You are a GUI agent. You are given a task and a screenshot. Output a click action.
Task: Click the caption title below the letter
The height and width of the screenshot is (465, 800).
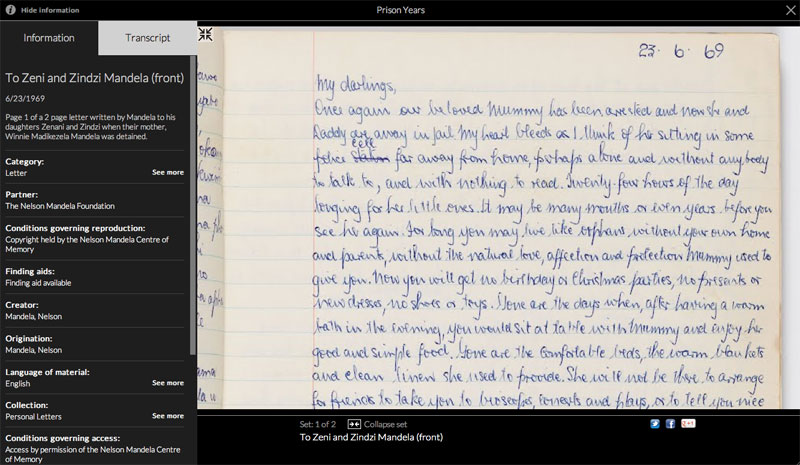click(371, 437)
